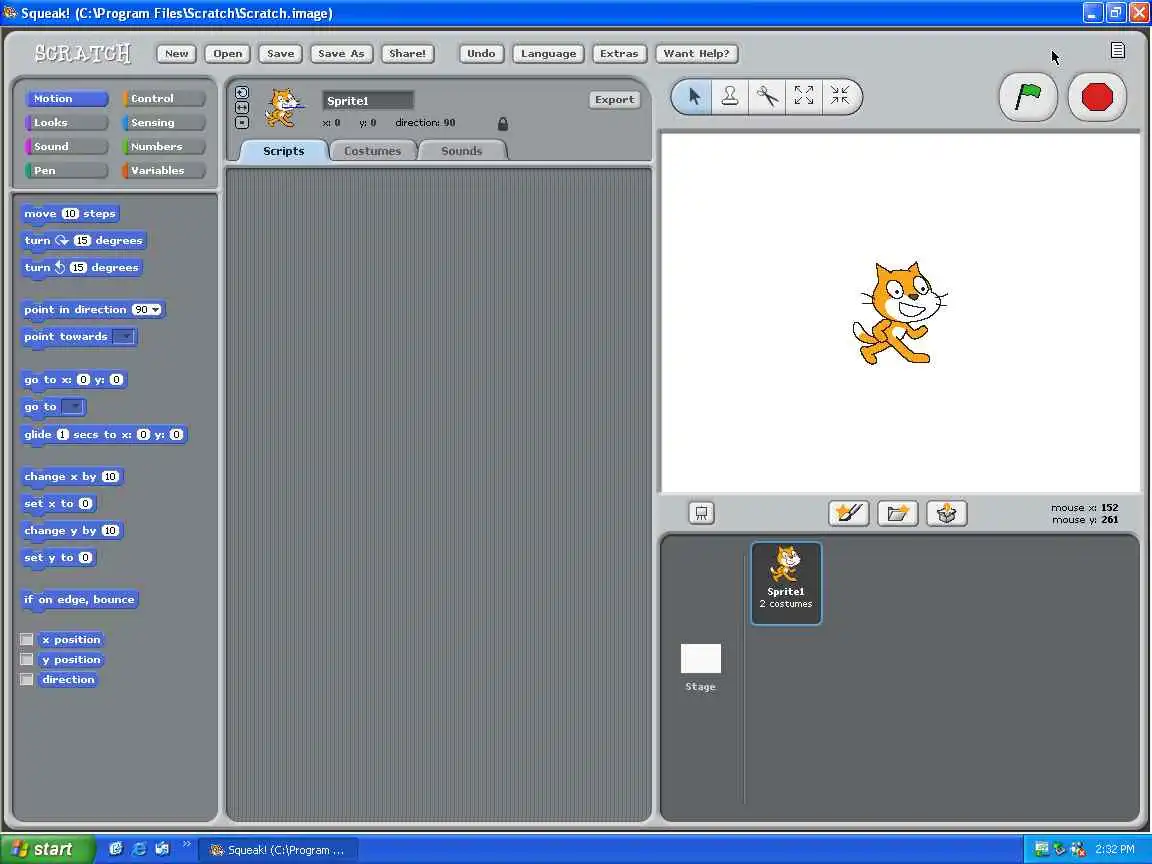Screen dimensions: 1152x864
Task: Click the Undo button
Action: pos(481,54)
